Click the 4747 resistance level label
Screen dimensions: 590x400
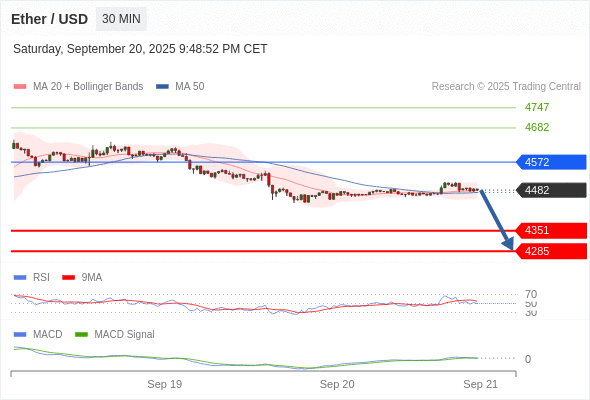[x=537, y=107]
